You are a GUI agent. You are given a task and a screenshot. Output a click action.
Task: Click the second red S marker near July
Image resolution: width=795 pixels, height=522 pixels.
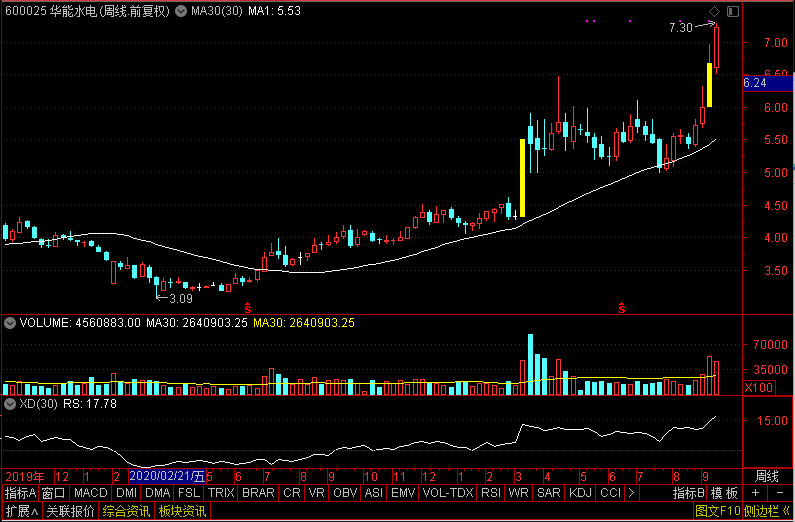tap(622, 307)
